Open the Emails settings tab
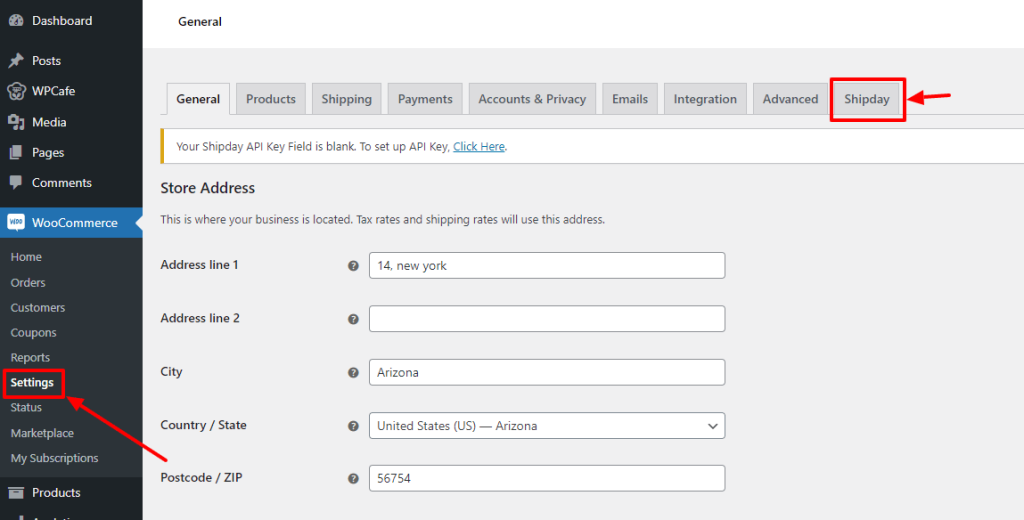 630,99
